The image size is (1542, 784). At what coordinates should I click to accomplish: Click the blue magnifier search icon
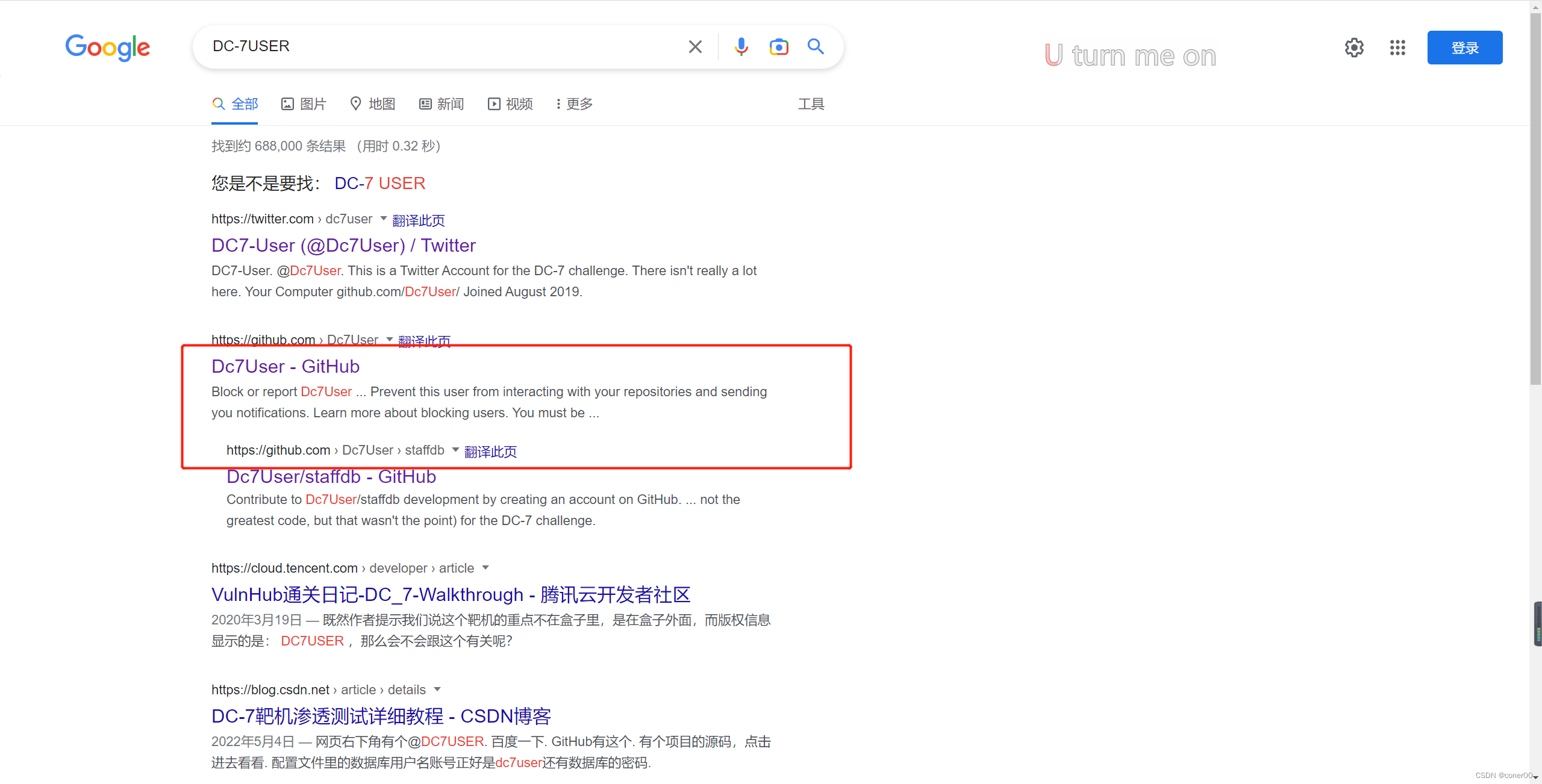(816, 46)
